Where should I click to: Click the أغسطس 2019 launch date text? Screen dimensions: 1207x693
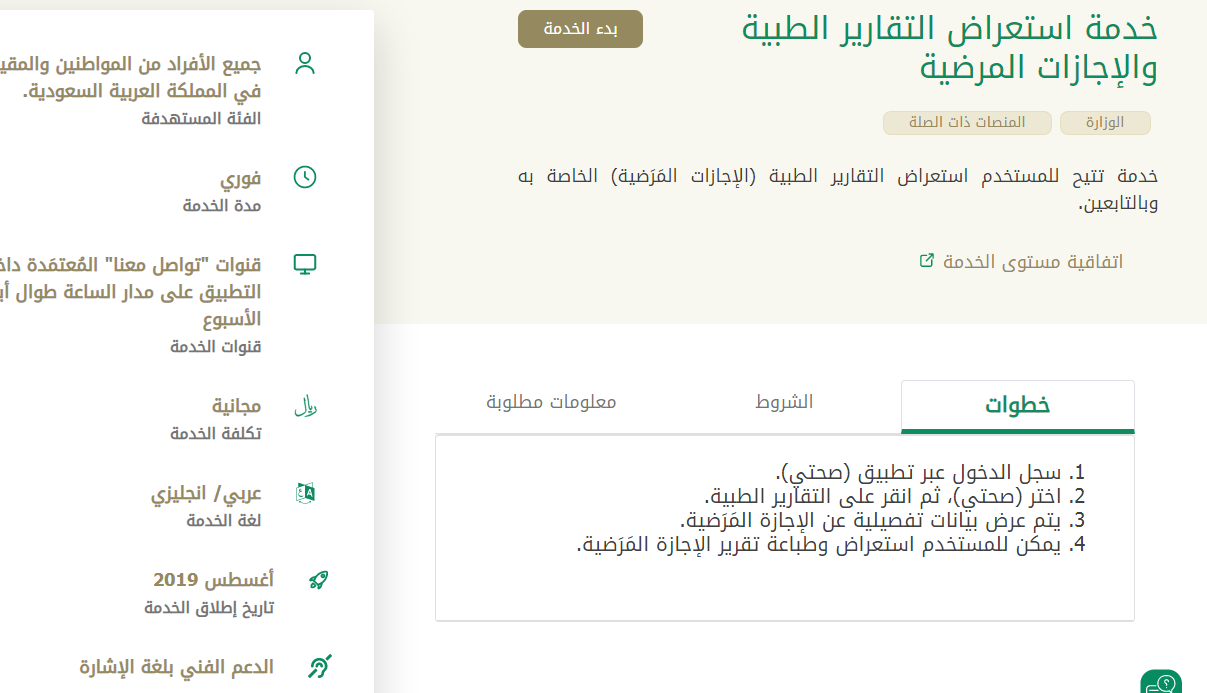(x=213, y=580)
